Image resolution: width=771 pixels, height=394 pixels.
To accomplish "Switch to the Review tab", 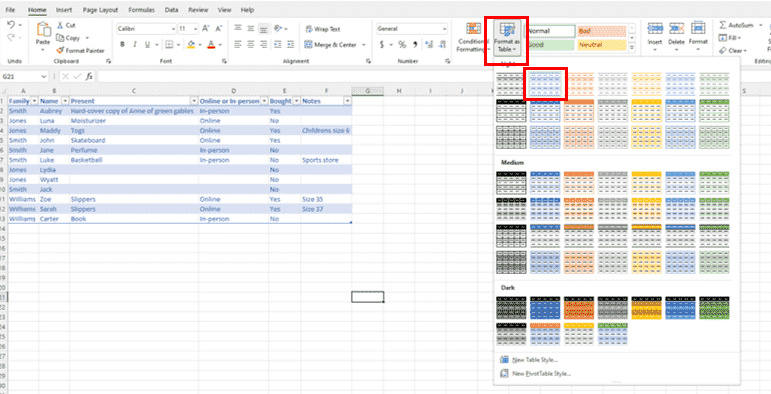I will coord(198,10).
